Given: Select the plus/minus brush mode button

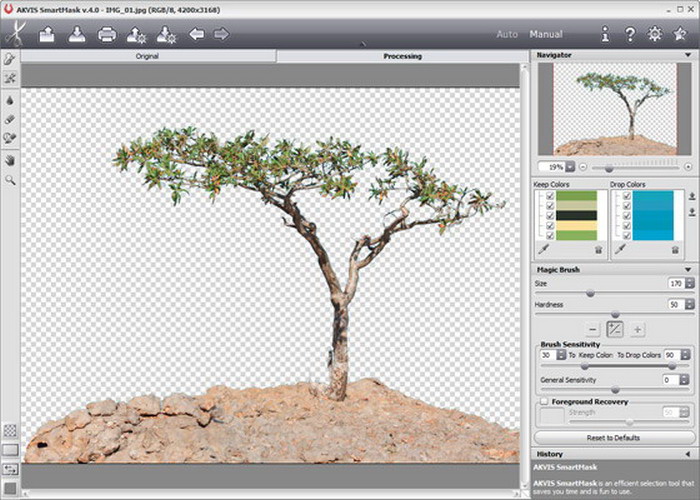Looking at the screenshot, I should click(x=615, y=330).
